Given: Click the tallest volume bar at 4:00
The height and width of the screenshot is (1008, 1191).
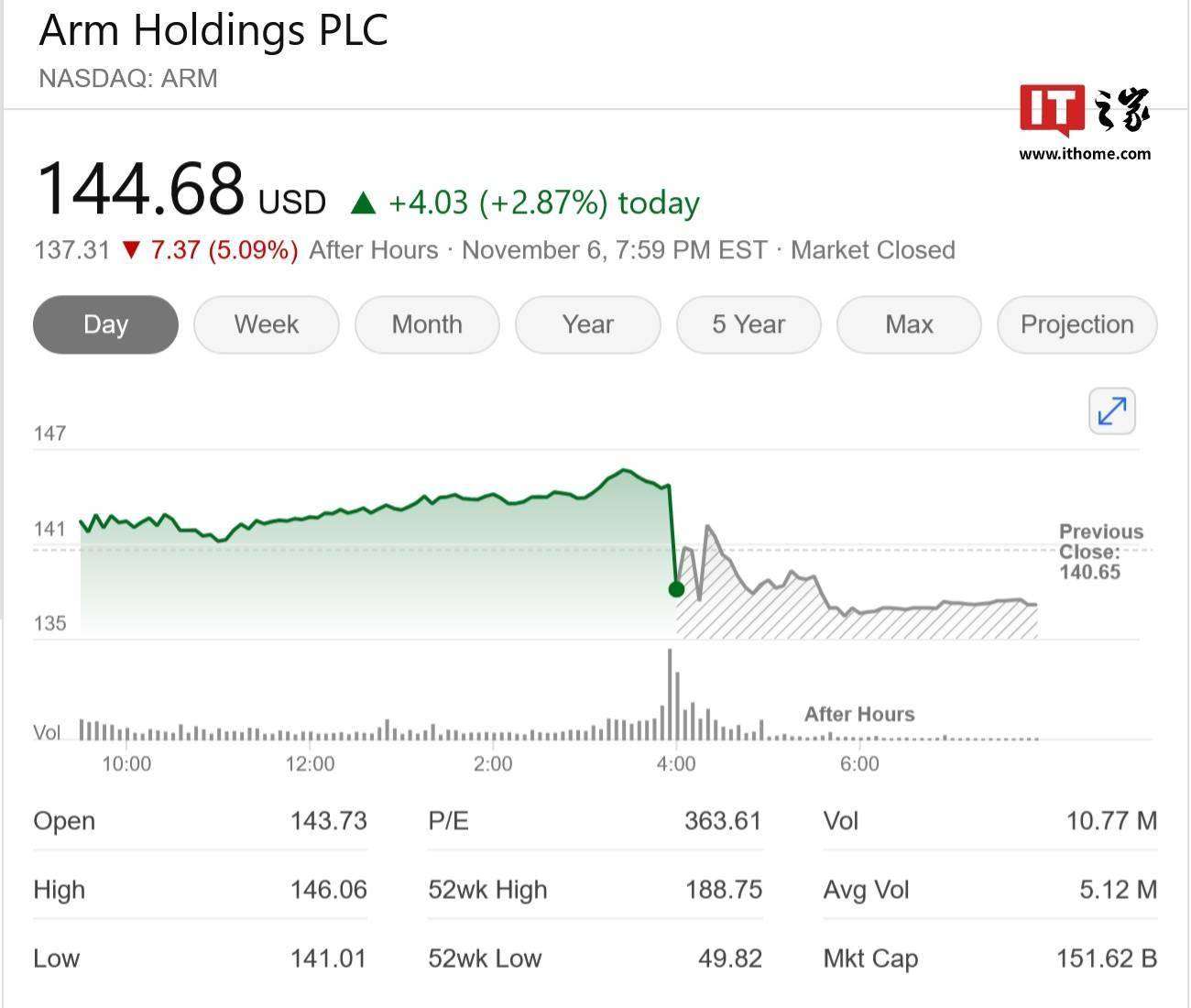Looking at the screenshot, I should pyautogui.click(x=670, y=695).
